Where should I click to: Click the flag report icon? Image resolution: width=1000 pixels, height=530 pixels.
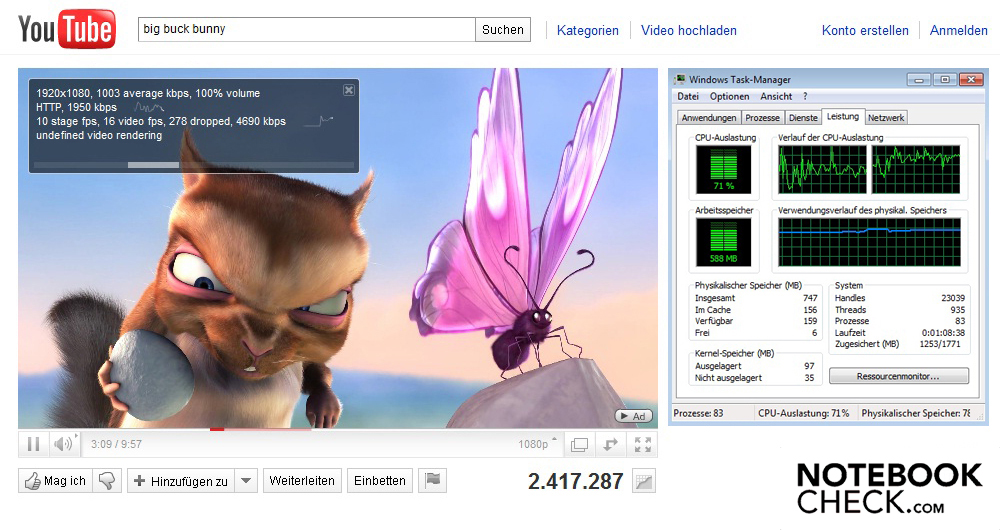[432, 481]
